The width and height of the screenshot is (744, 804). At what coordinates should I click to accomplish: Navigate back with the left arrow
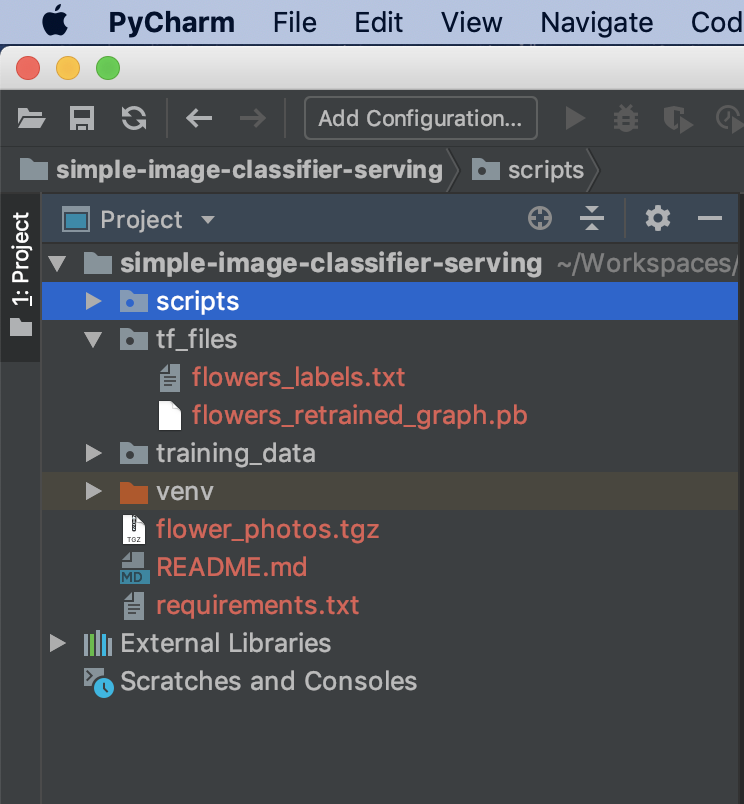pos(199,119)
